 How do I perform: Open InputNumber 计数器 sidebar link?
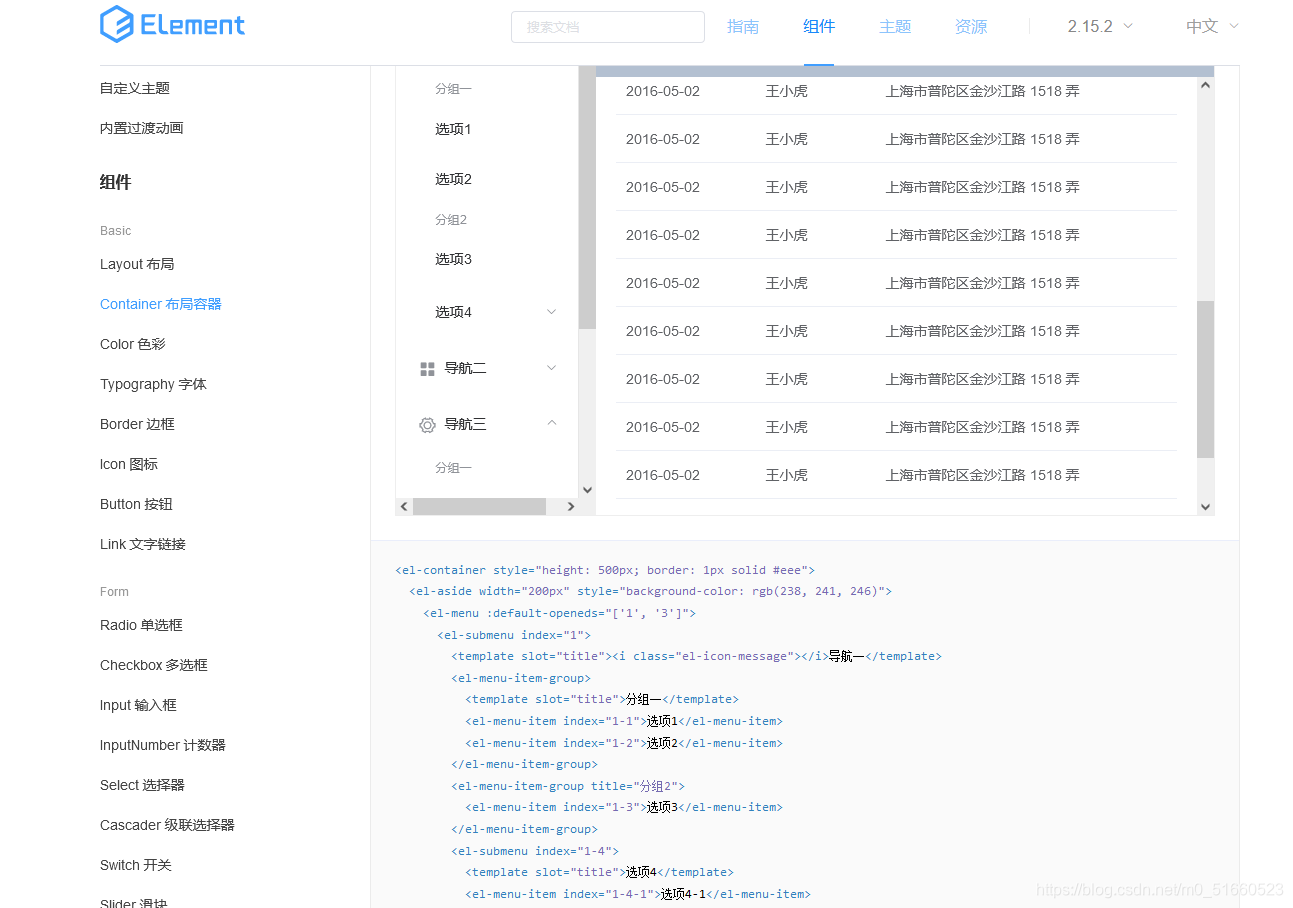[163, 745]
